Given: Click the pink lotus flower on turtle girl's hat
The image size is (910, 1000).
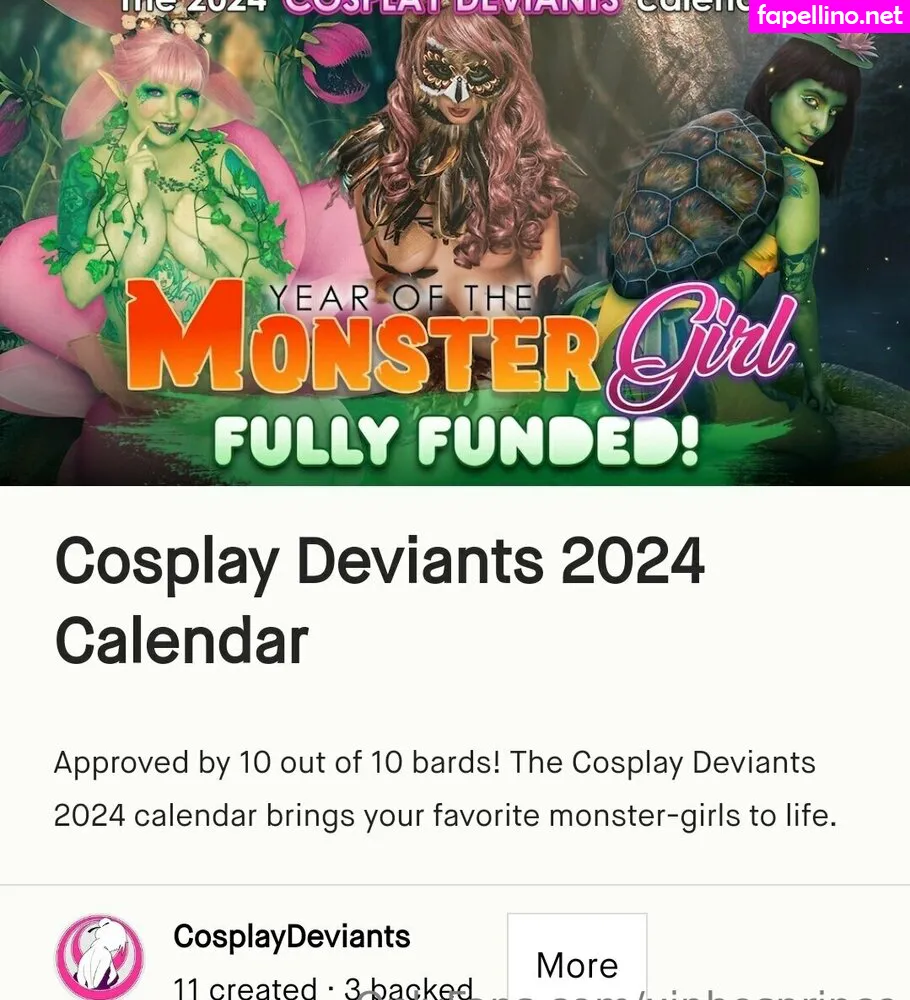Looking at the screenshot, I should click(x=853, y=45).
